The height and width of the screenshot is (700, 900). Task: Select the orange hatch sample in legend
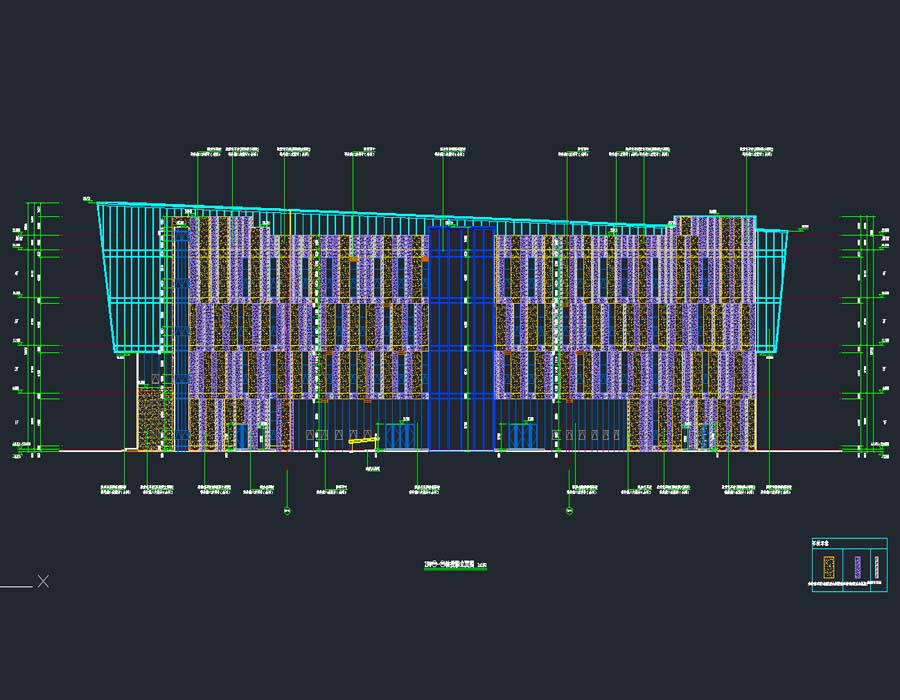point(828,567)
